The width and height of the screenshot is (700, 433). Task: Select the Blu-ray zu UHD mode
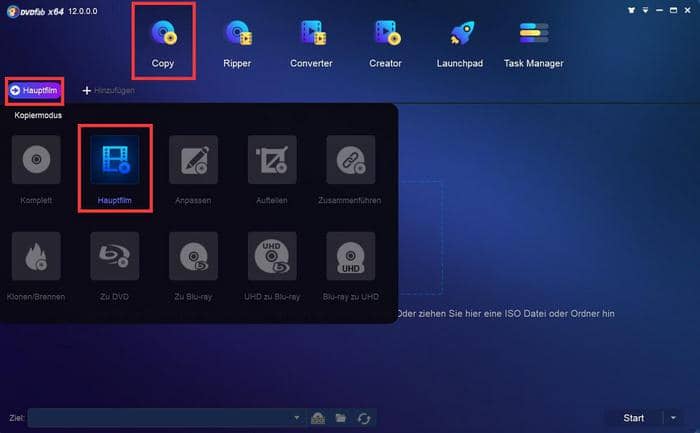[x=350, y=256]
